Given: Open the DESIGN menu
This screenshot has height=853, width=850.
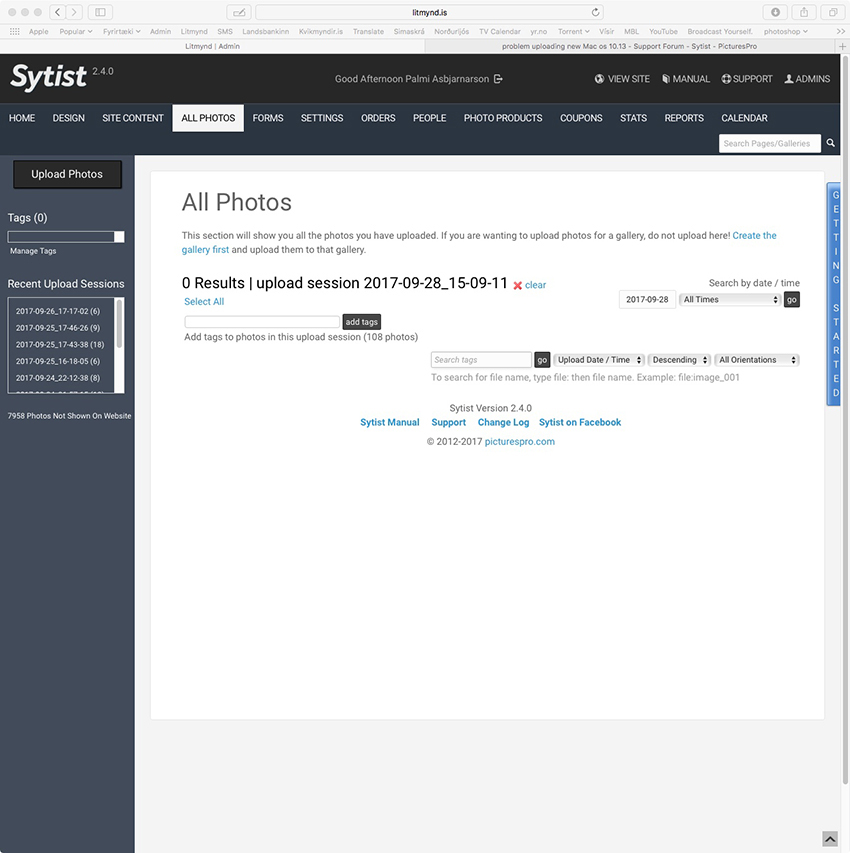Looking at the screenshot, I should tap(69, 118).
